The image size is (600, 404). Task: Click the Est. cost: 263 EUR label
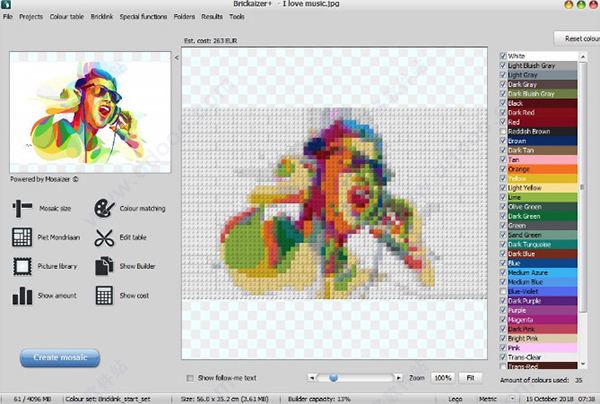pyautogui.click(x=210, y=41)
